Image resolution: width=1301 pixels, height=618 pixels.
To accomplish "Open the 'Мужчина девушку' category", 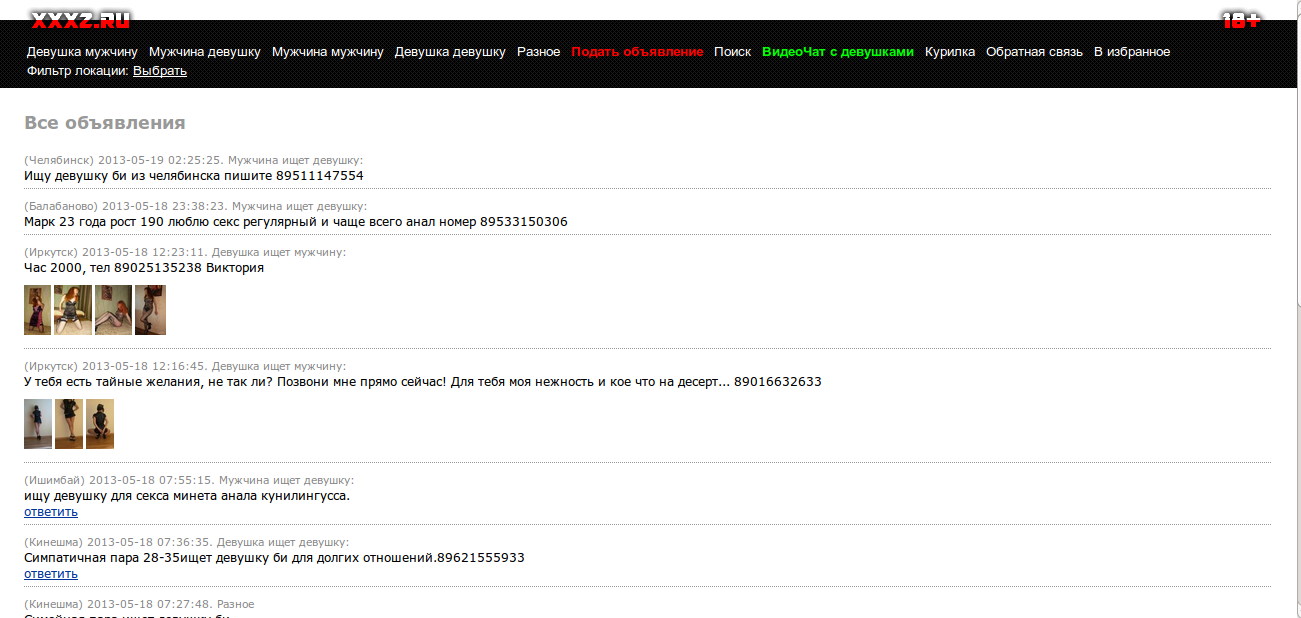I will point(204,52).
